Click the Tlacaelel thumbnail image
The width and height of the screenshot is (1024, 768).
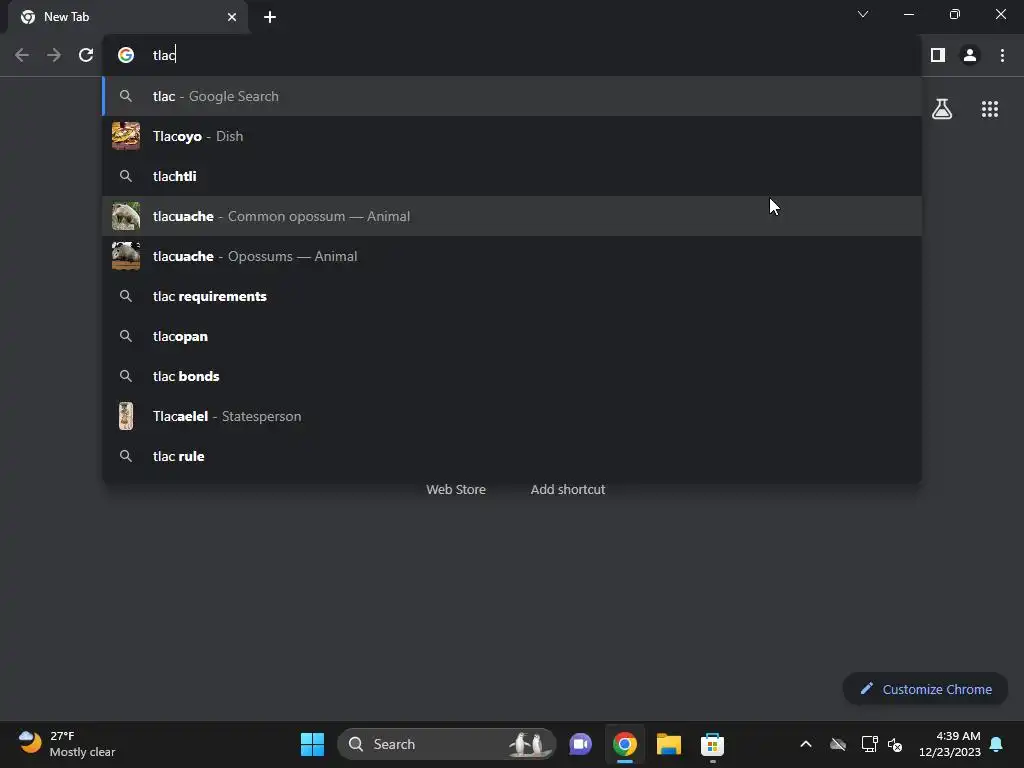click(126, 416)
